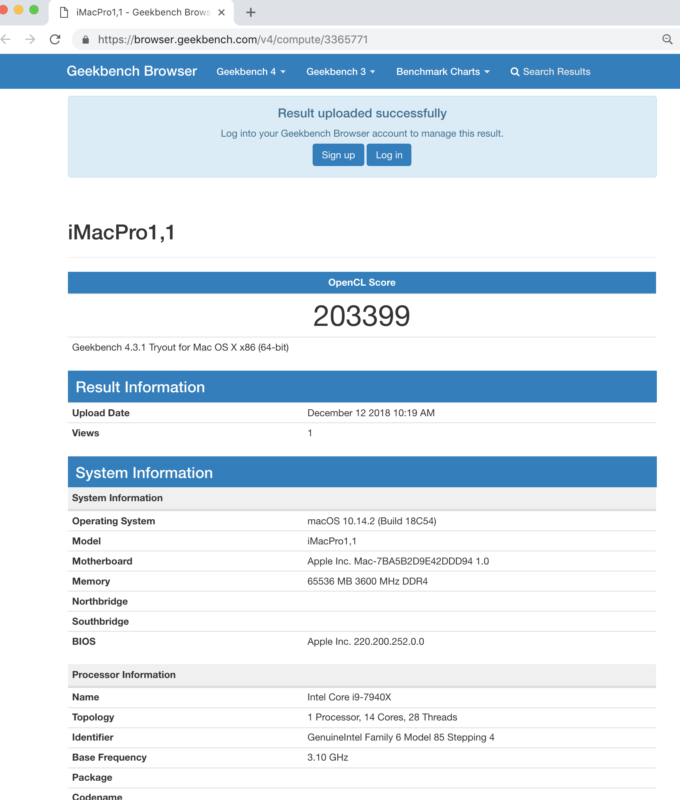Click the Sign up button

pyautogui.click(x=338, y=155)
